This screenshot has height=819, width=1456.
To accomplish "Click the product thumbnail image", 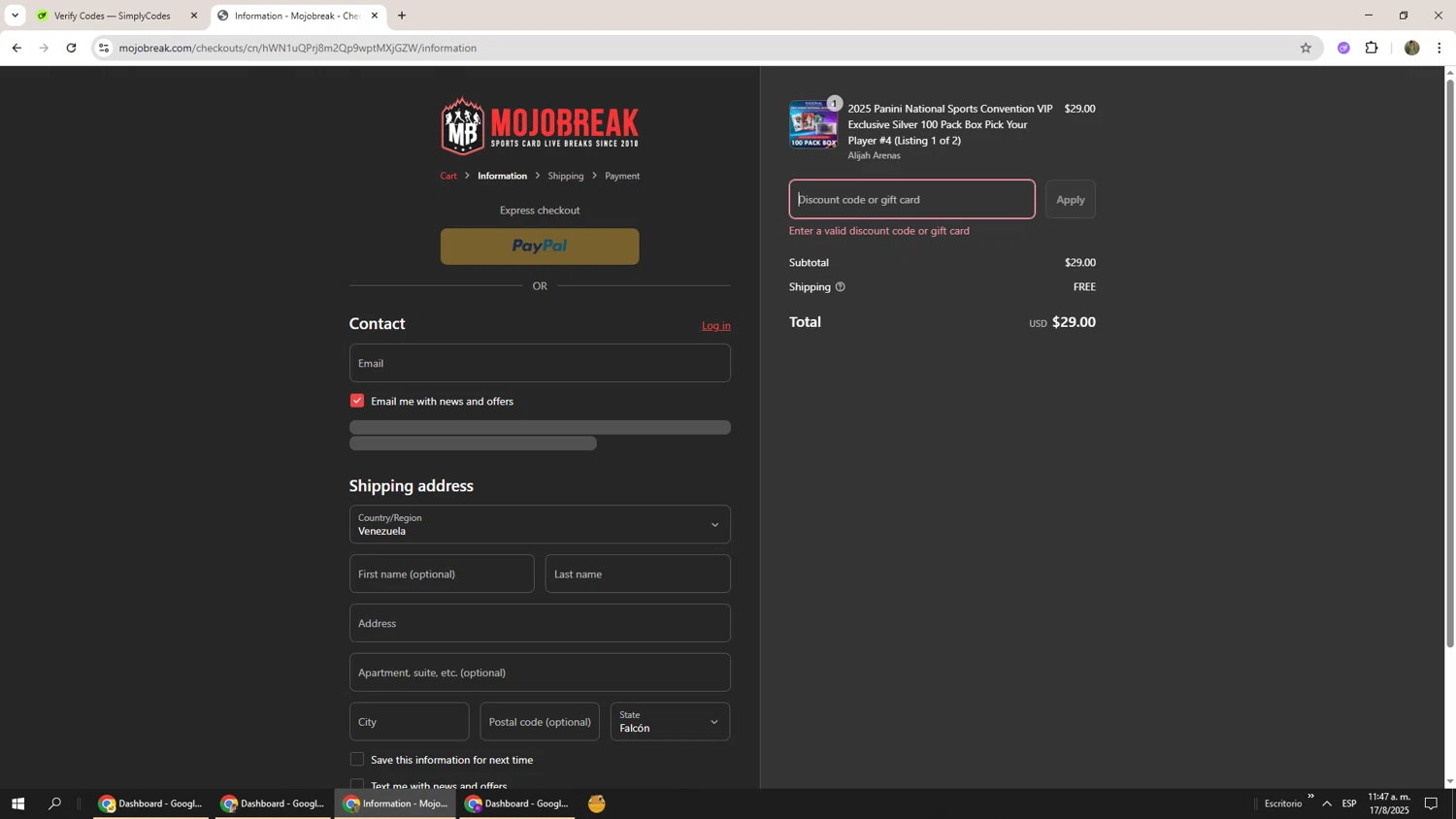I will pos(813,124).
